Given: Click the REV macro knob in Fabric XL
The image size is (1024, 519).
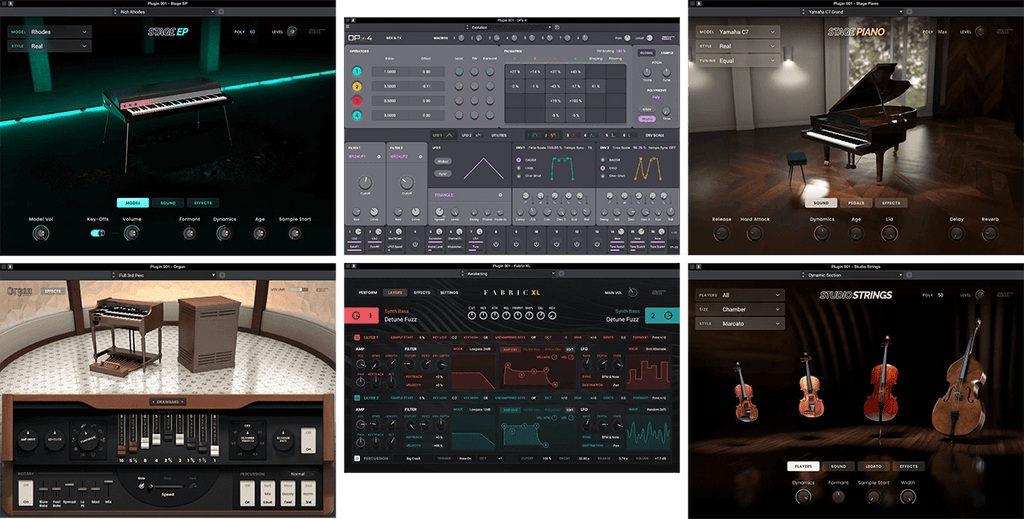Looking at the screenshot, I should pos(552,315).
